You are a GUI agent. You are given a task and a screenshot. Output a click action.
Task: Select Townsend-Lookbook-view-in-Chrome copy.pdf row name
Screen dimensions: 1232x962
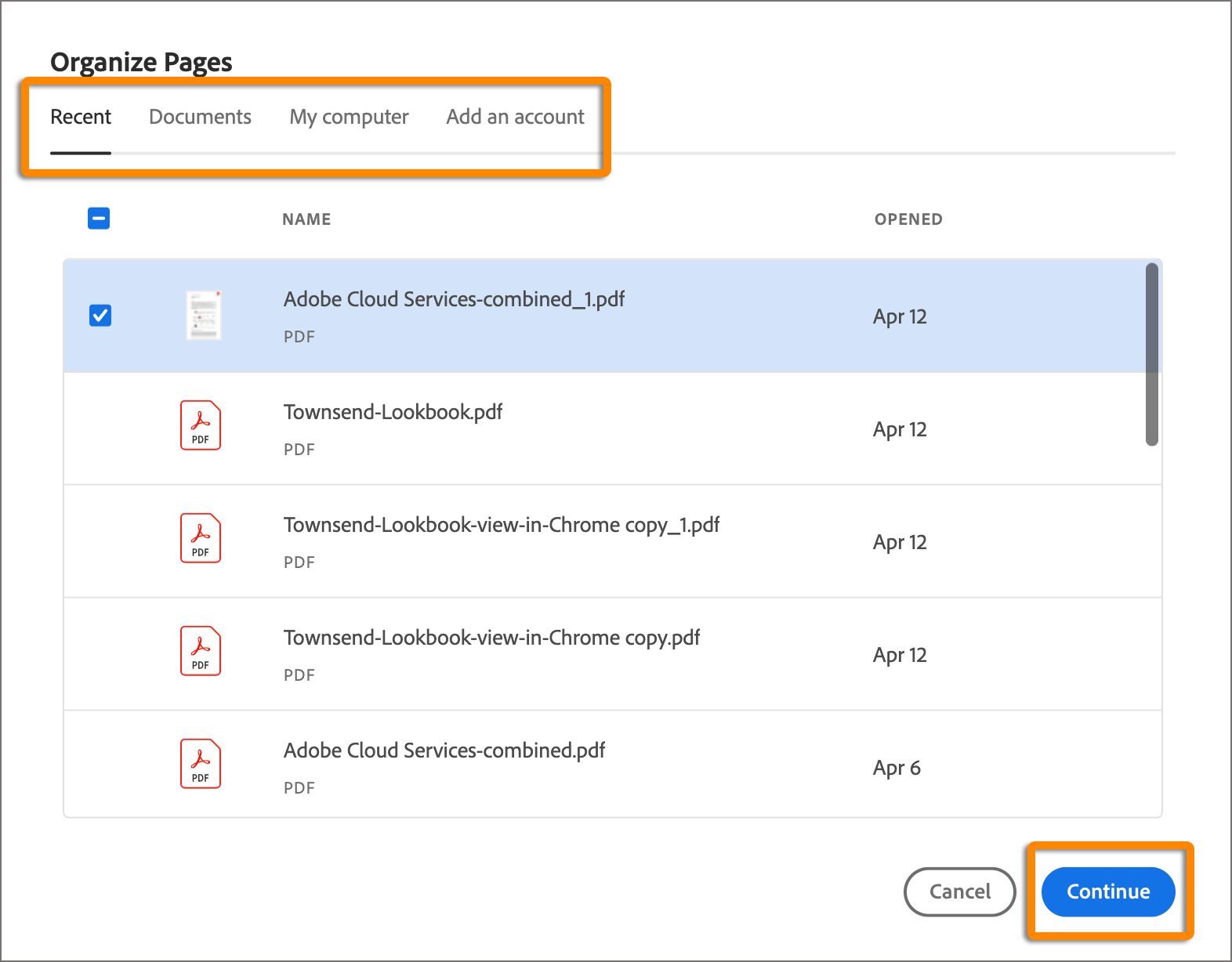(x=491, y=638)
